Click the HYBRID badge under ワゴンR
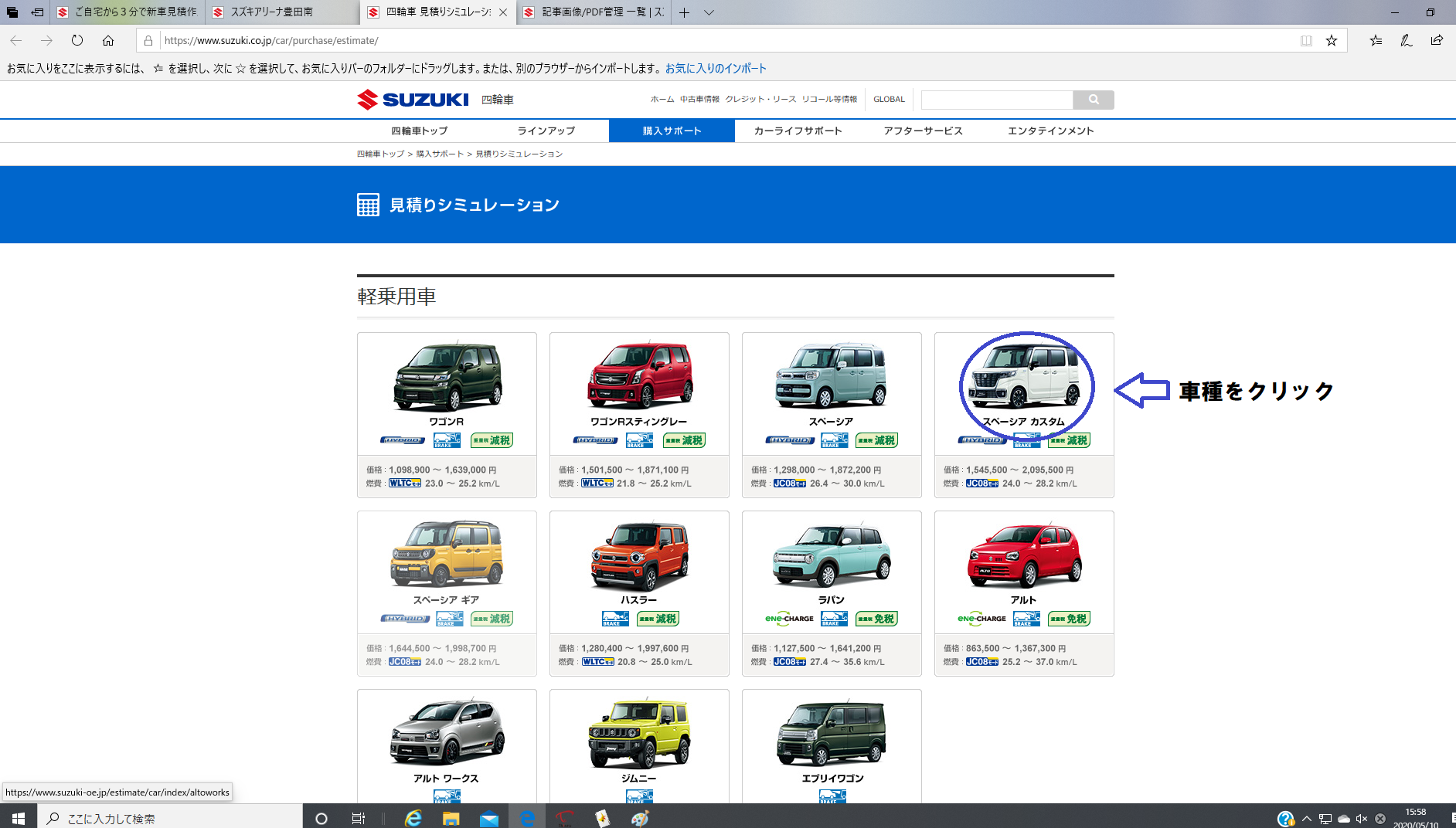Screen dimensions: 1456x828 [403, 440]
